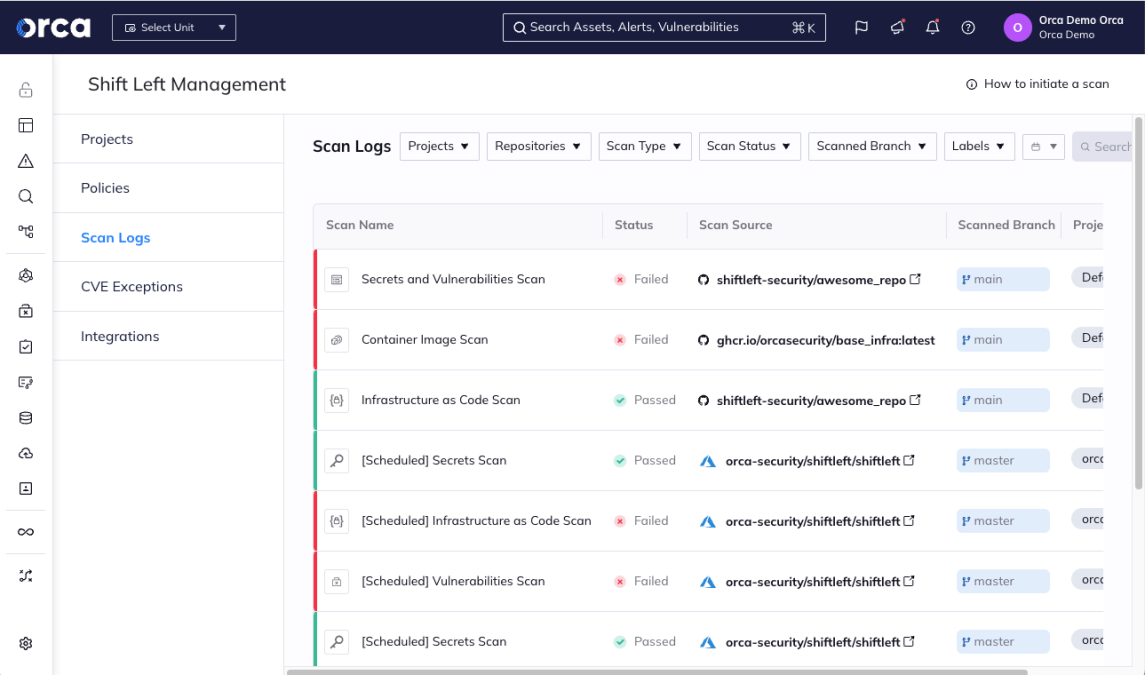Image resolution: width=1145 pixels, height=675 pixels.
Task: Open the graph nodes sidebar icon
Action: (x=26, y=232)
